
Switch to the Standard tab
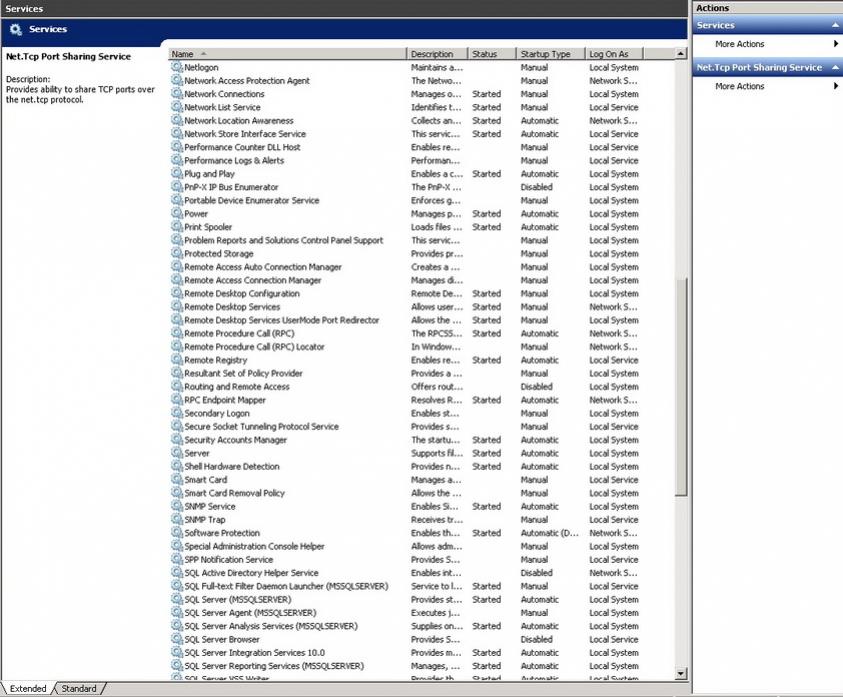[x=79, y=688]
